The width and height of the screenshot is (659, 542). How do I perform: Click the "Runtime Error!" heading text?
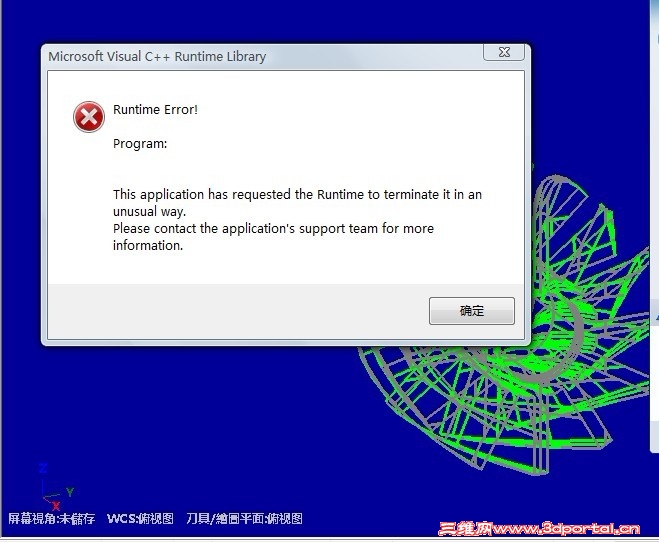pos(155,110)
